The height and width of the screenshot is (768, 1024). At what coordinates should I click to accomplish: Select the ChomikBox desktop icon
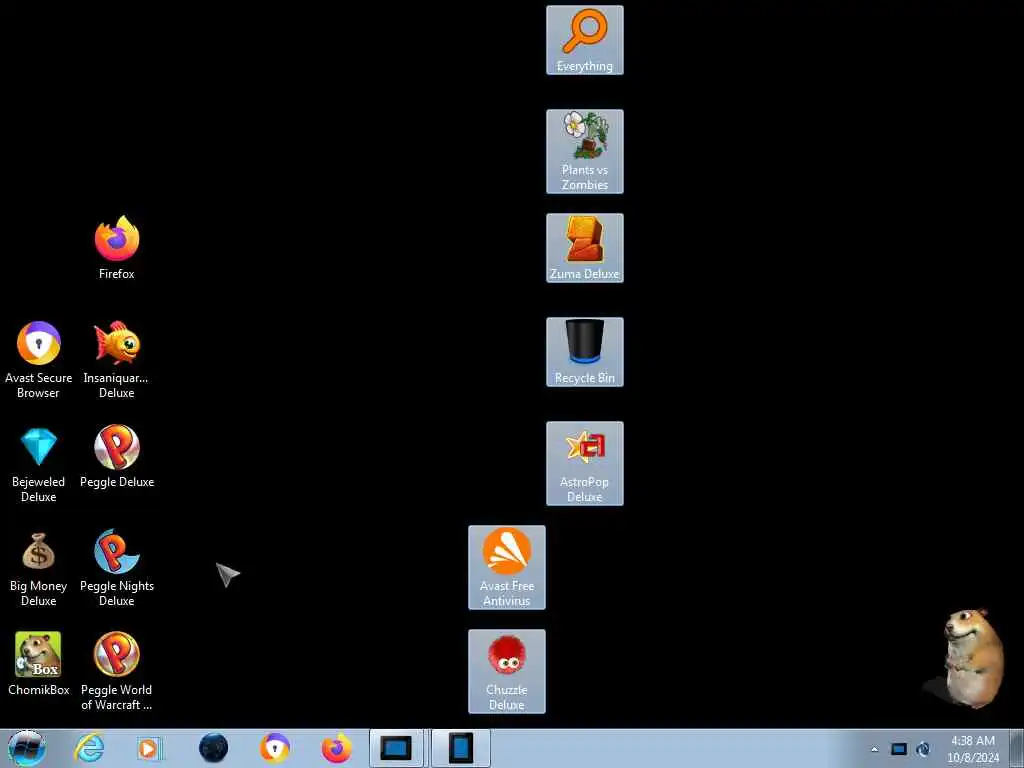[x=39, y=664]
